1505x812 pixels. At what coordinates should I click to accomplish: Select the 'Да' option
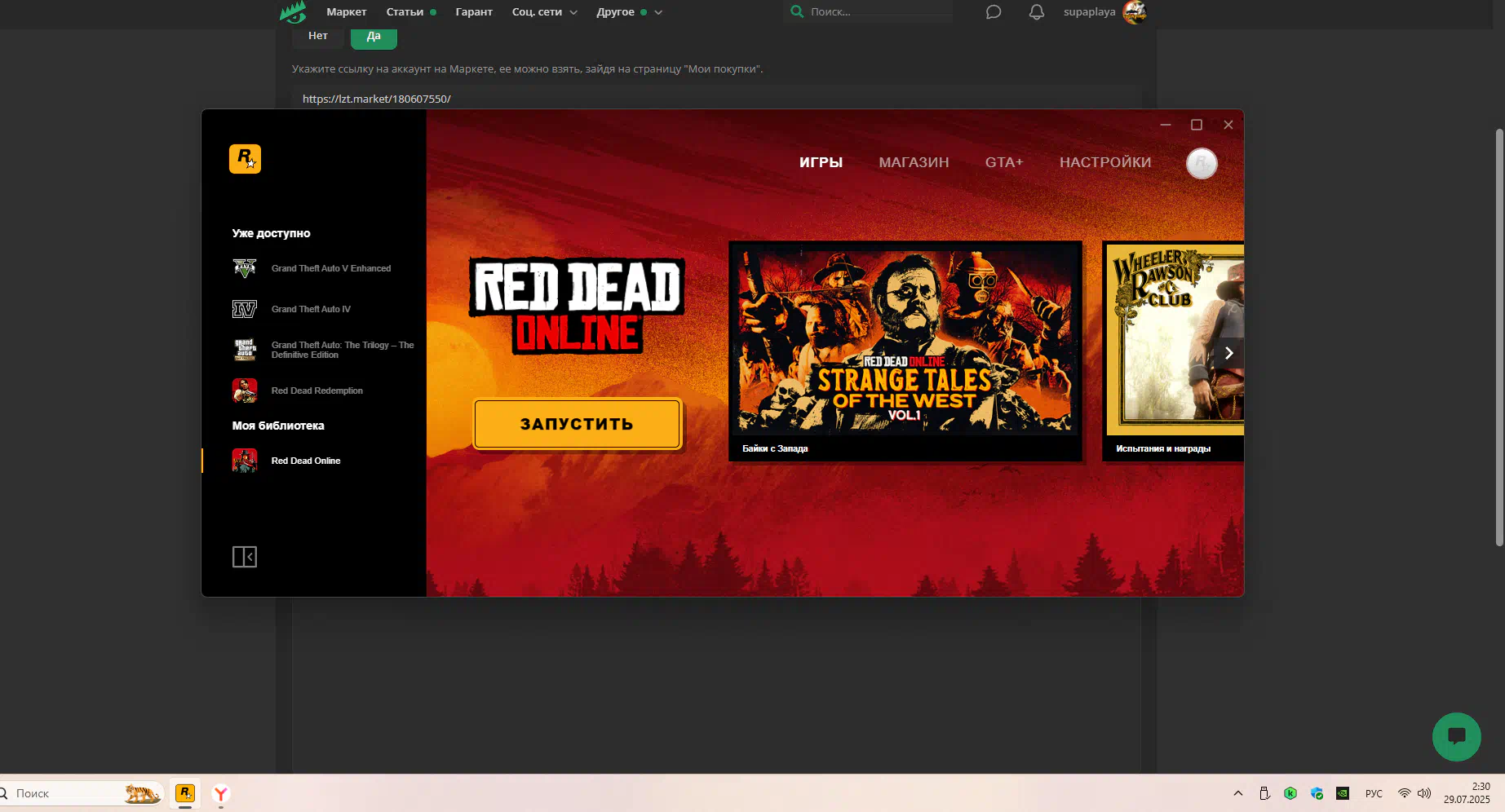coord(374,36)
